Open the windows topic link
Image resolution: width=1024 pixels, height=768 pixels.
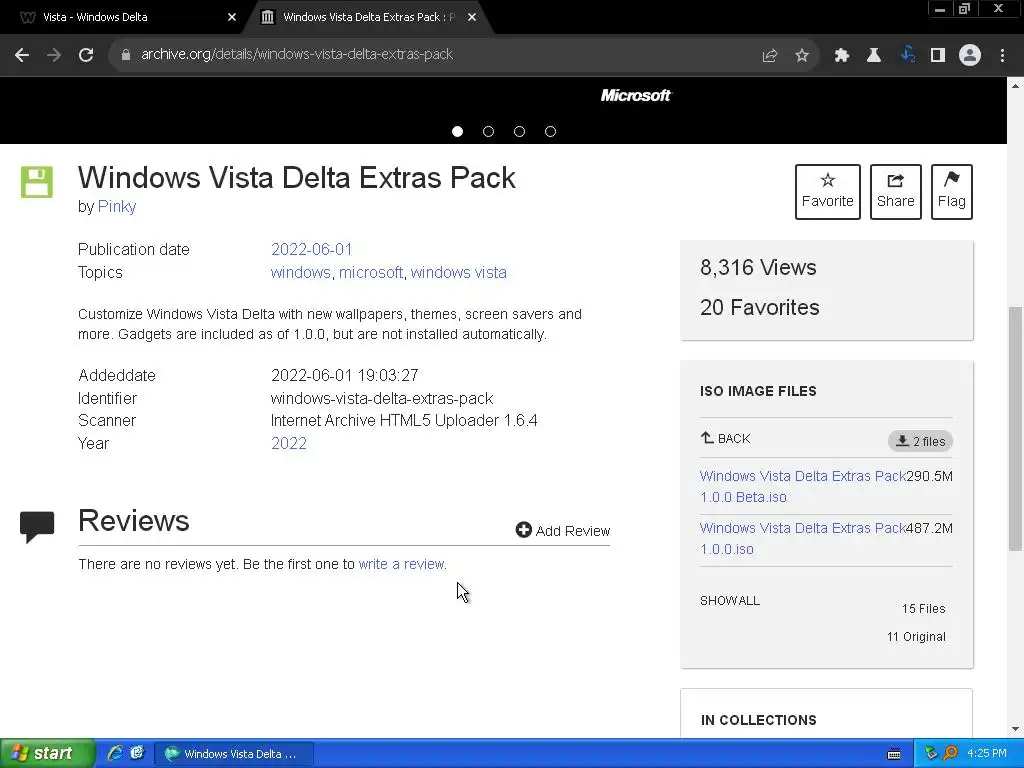[300, 272]
